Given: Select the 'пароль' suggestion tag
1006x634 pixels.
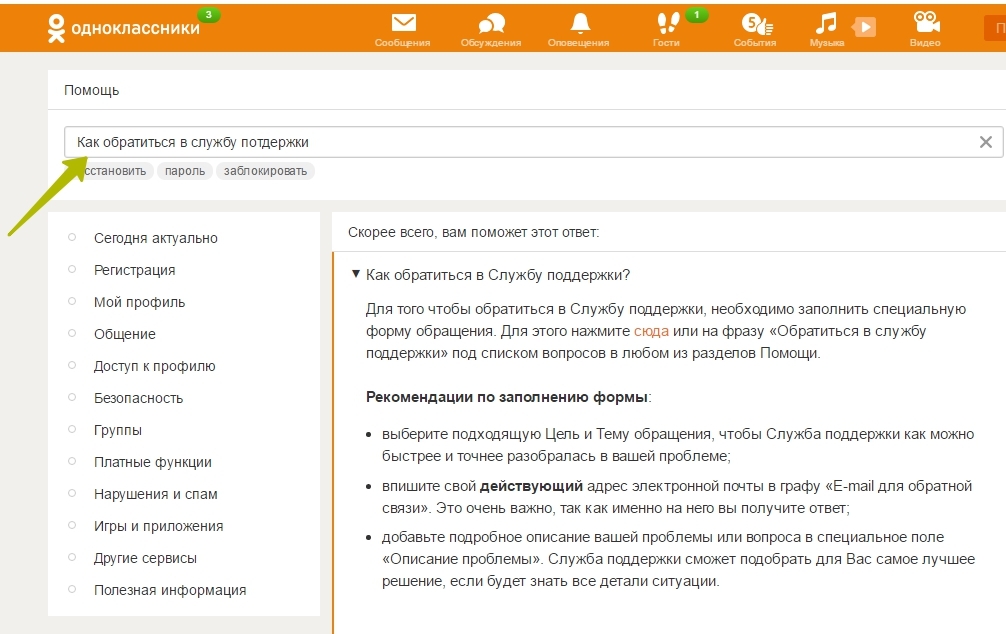Looking at the screenshot, I should pos(185,171).
